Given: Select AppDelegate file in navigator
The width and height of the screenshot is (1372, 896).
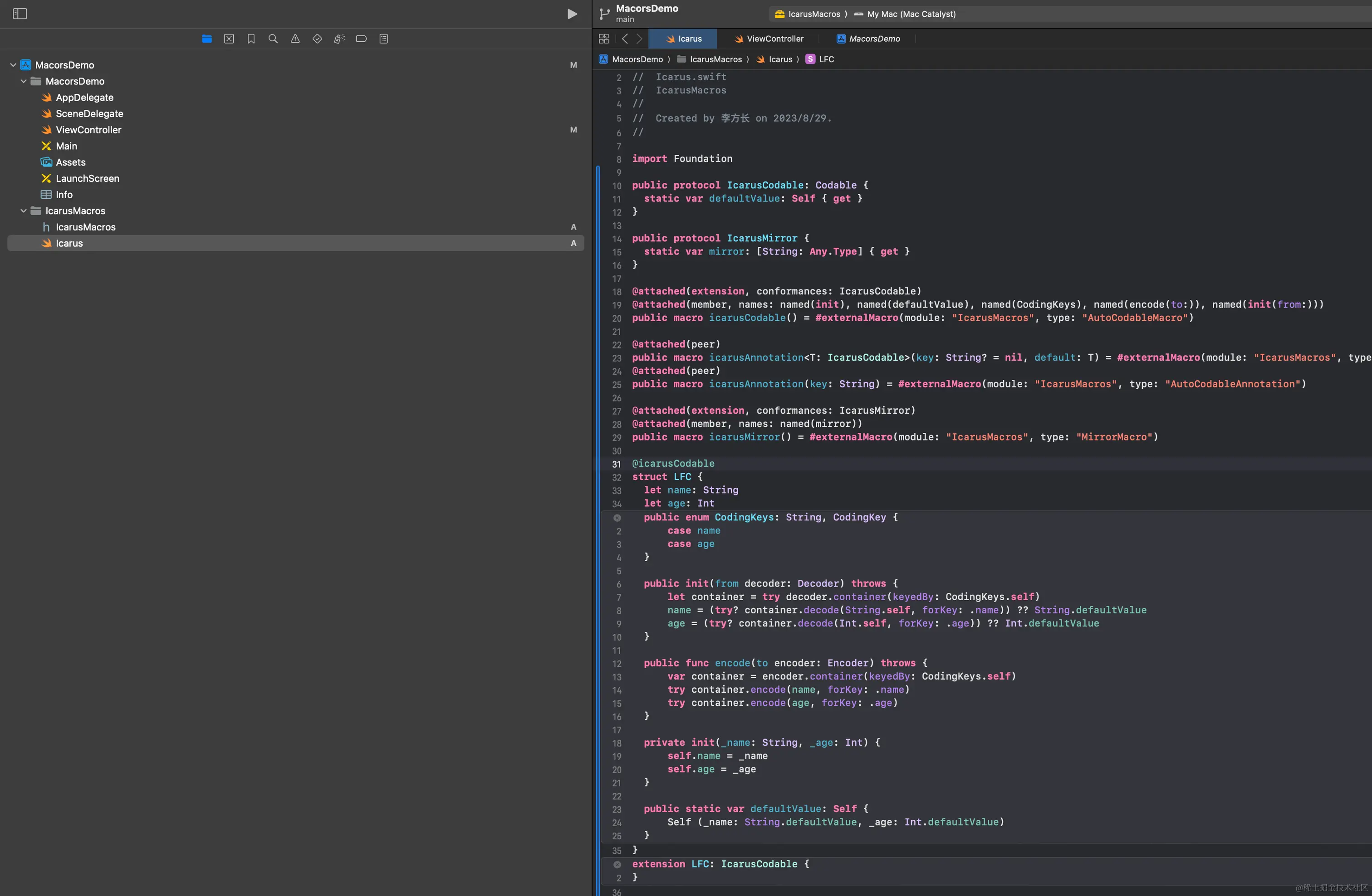Looking at the screenshot, I should (x=85, y=98).
